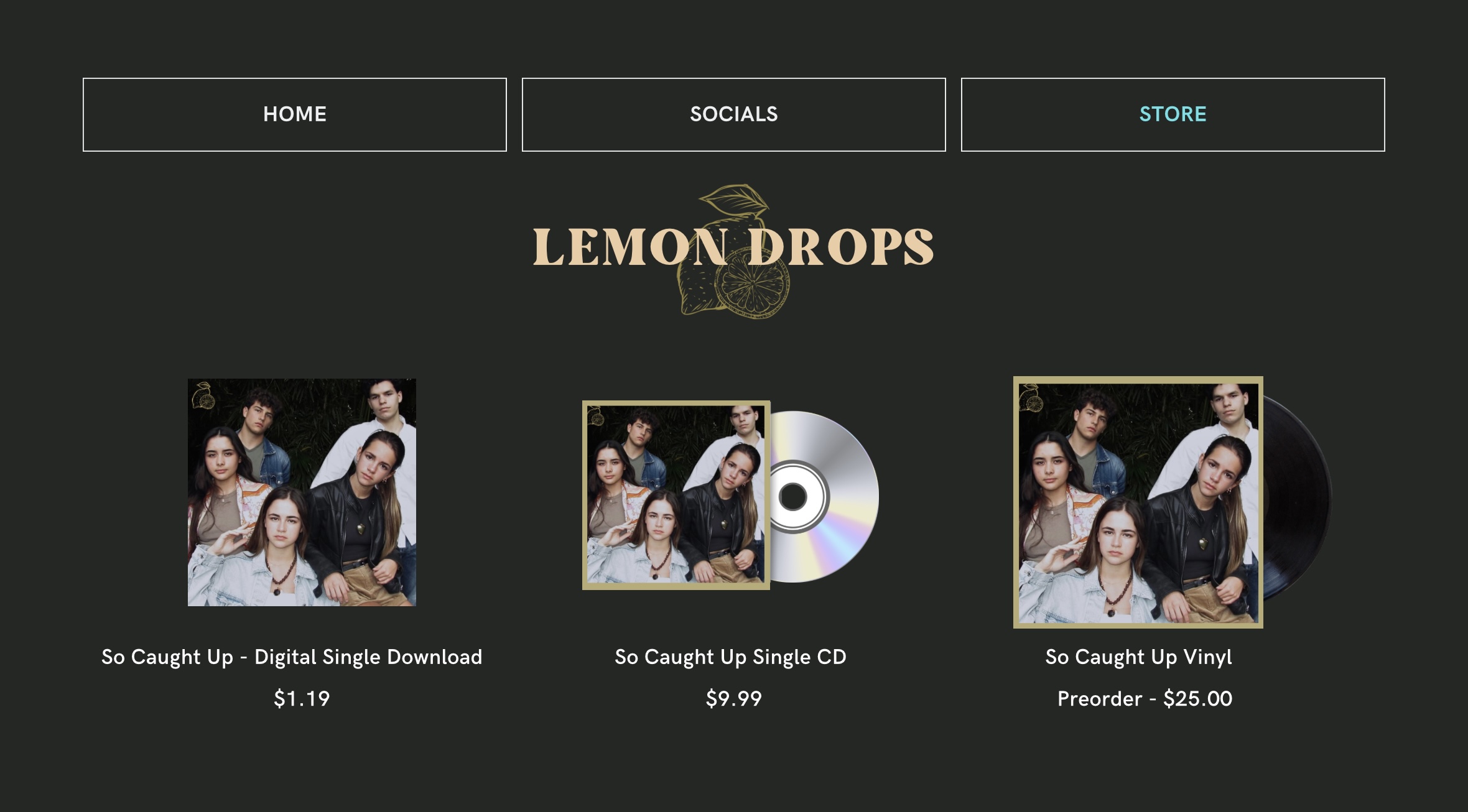Open So Caught Up - Digital Single Download
This screenshot has height=812, width=1468.
292,657
